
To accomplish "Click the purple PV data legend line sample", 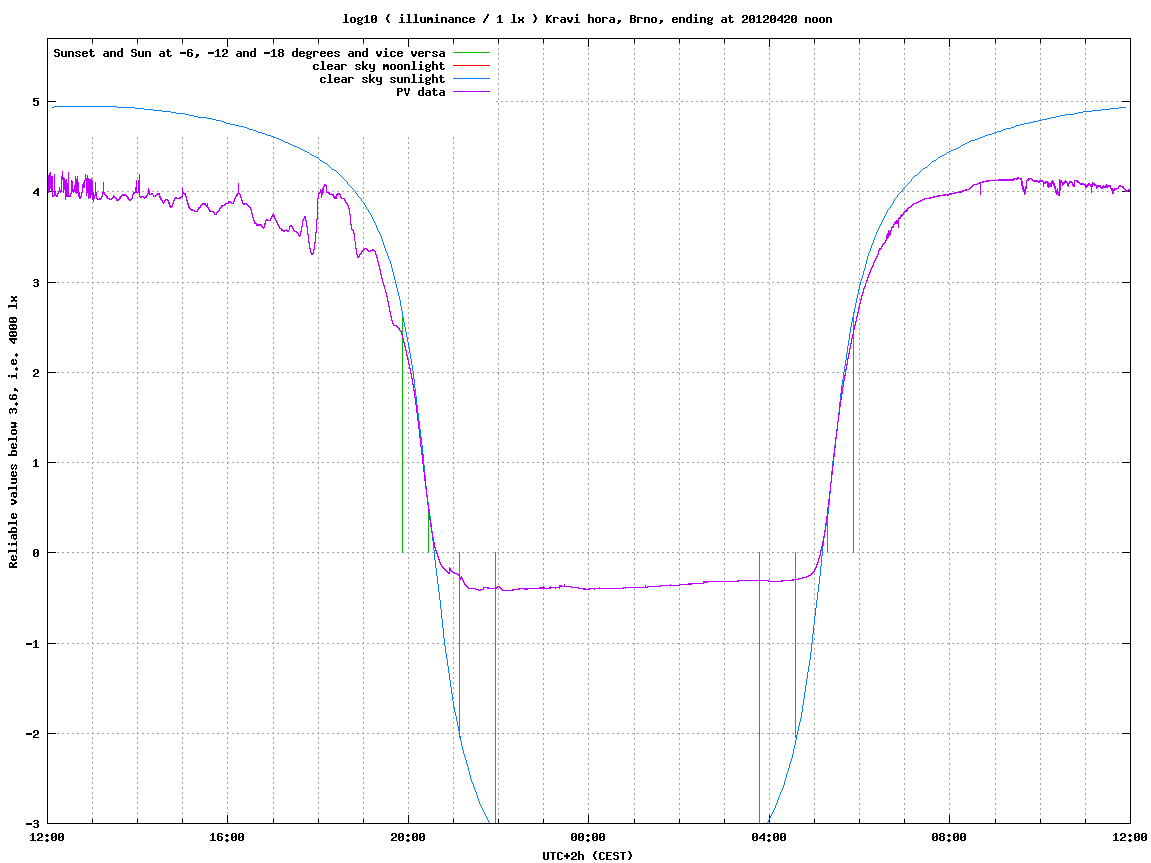I will click(x=471, y=92).
